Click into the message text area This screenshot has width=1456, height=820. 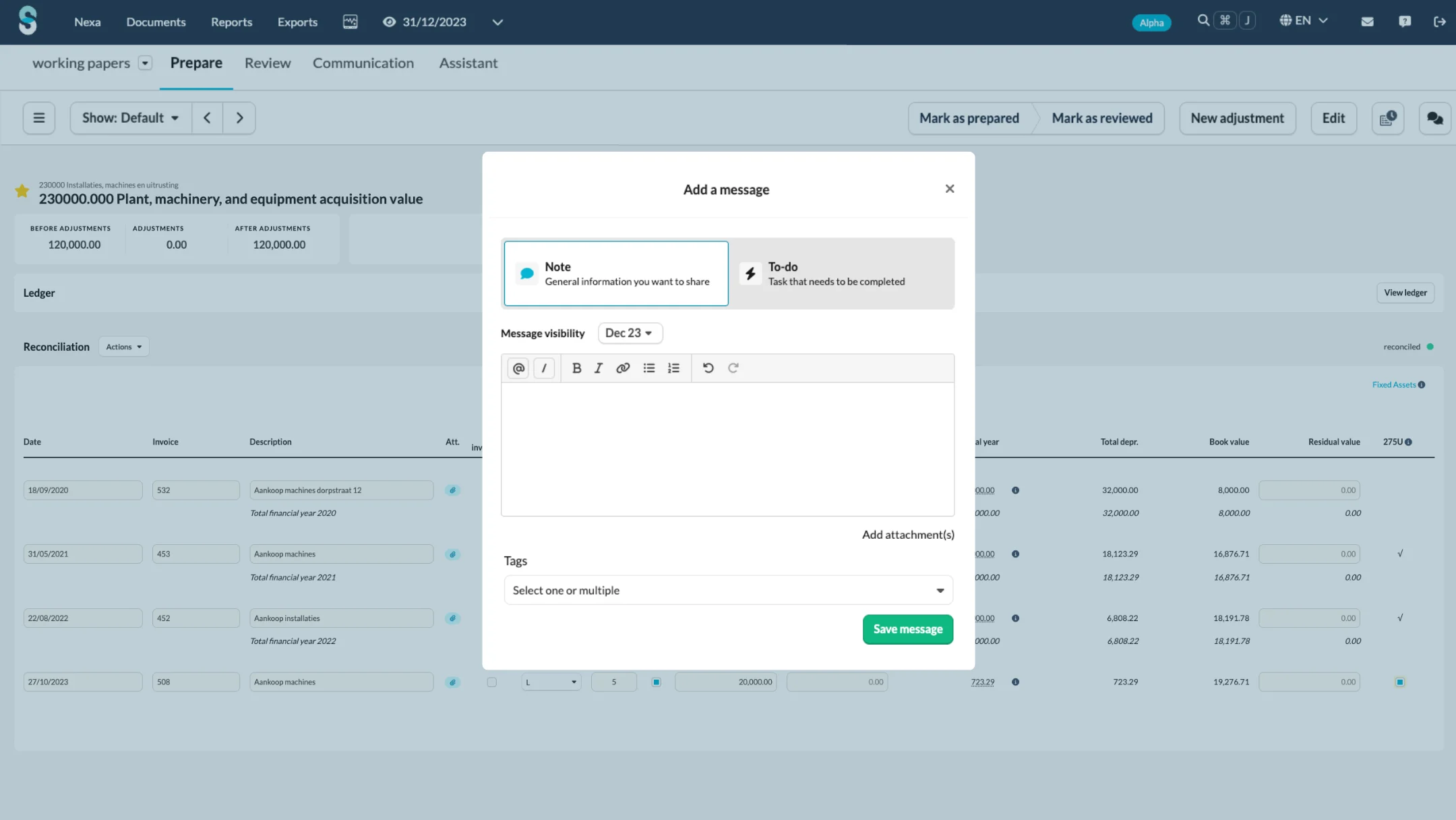click(x=727, y=449)
